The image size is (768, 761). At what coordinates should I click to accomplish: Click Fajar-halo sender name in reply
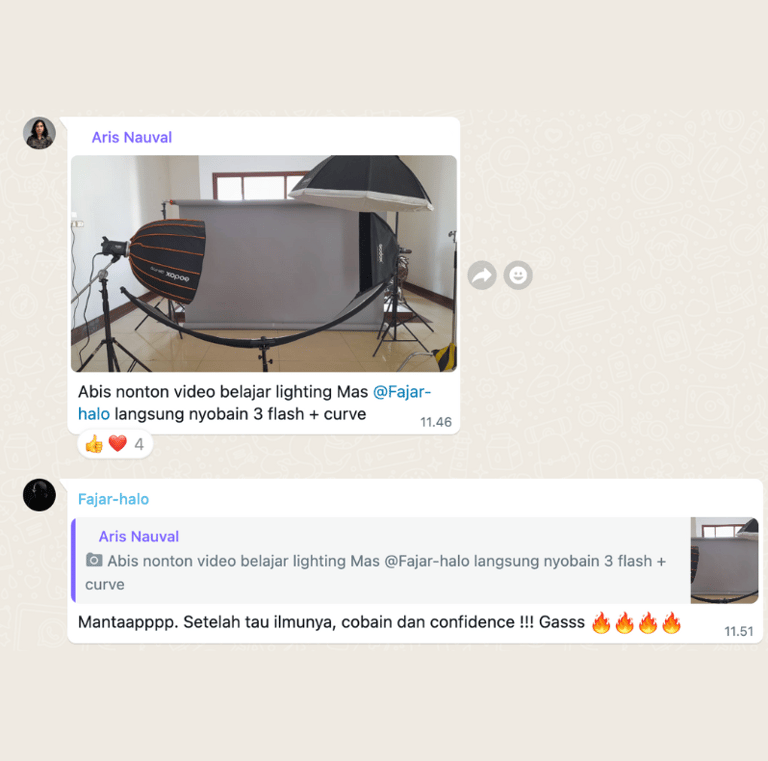point(114,499)
